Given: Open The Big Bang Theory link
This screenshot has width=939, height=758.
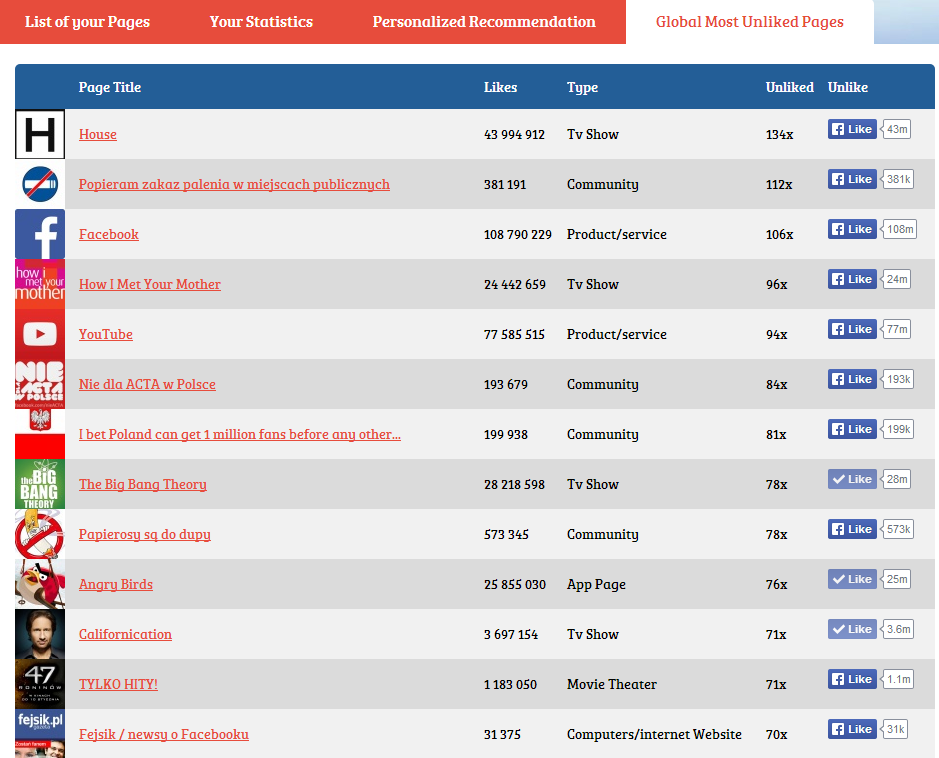Looking at the screenshot, I should coord(143,484).
